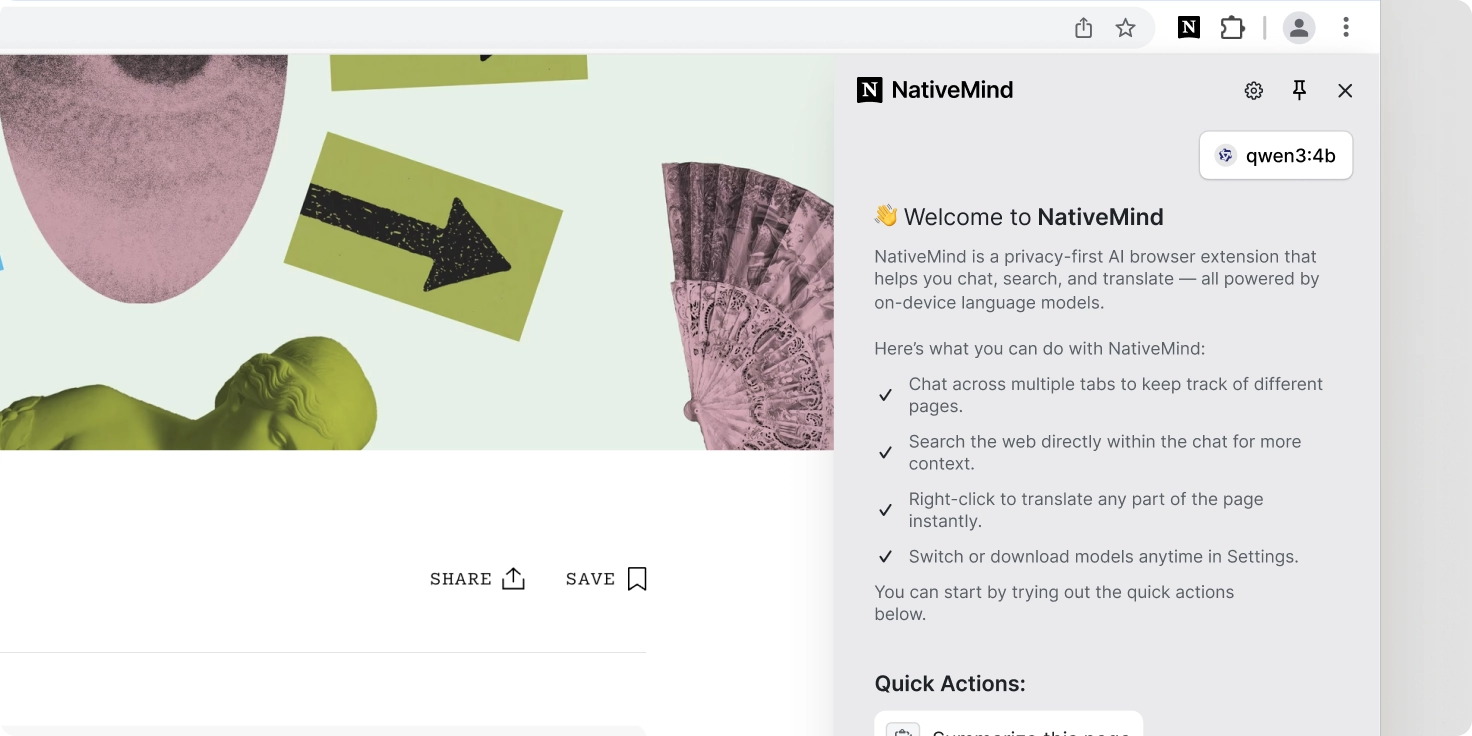Viewport: 1472px width, 736px height.
Task: Click the 'Chat across multiple tabs' list item
Action: point(1100,395)
